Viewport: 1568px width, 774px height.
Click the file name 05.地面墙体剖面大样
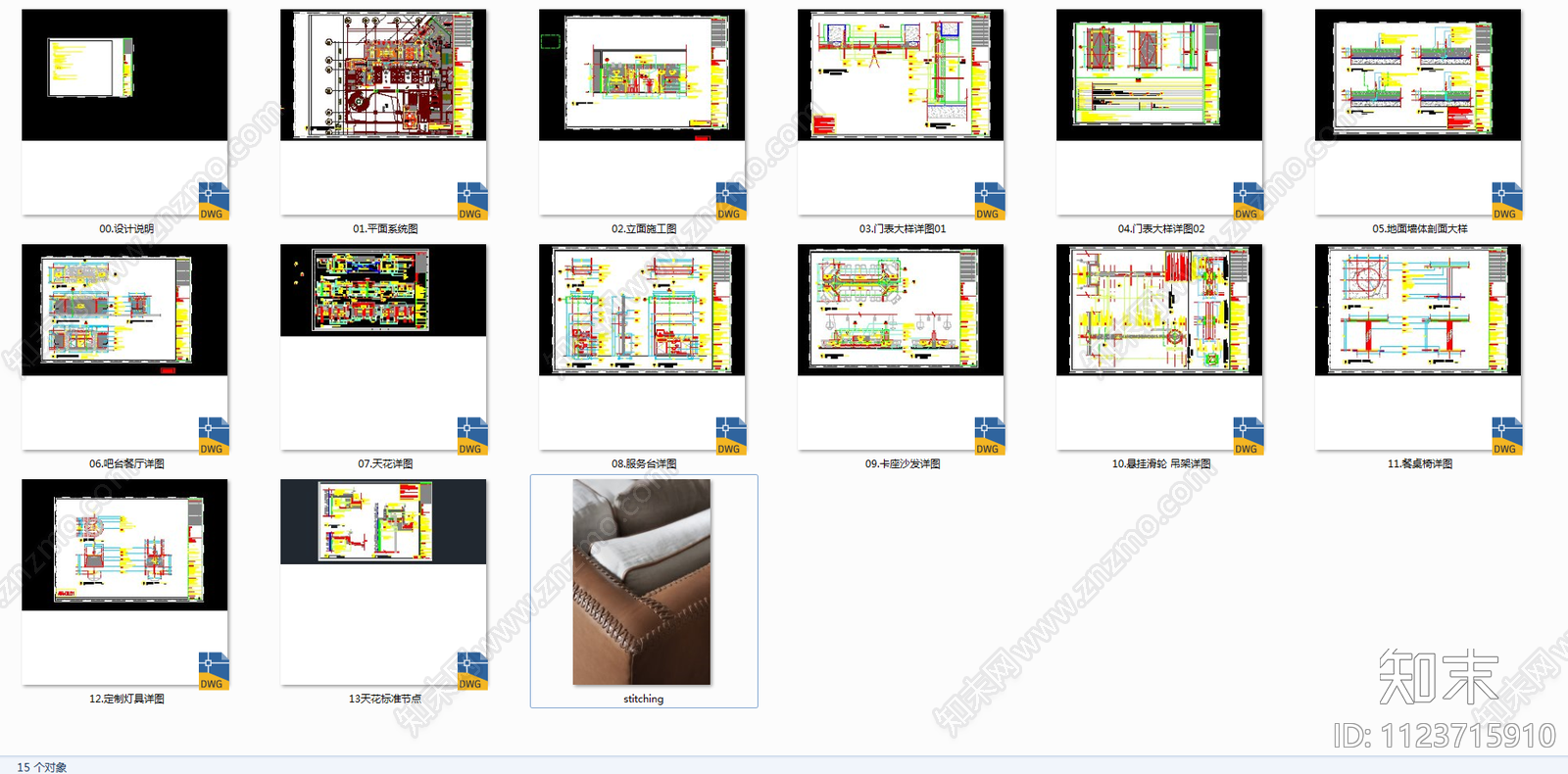pyautogui.click(x=1420, y=229)
